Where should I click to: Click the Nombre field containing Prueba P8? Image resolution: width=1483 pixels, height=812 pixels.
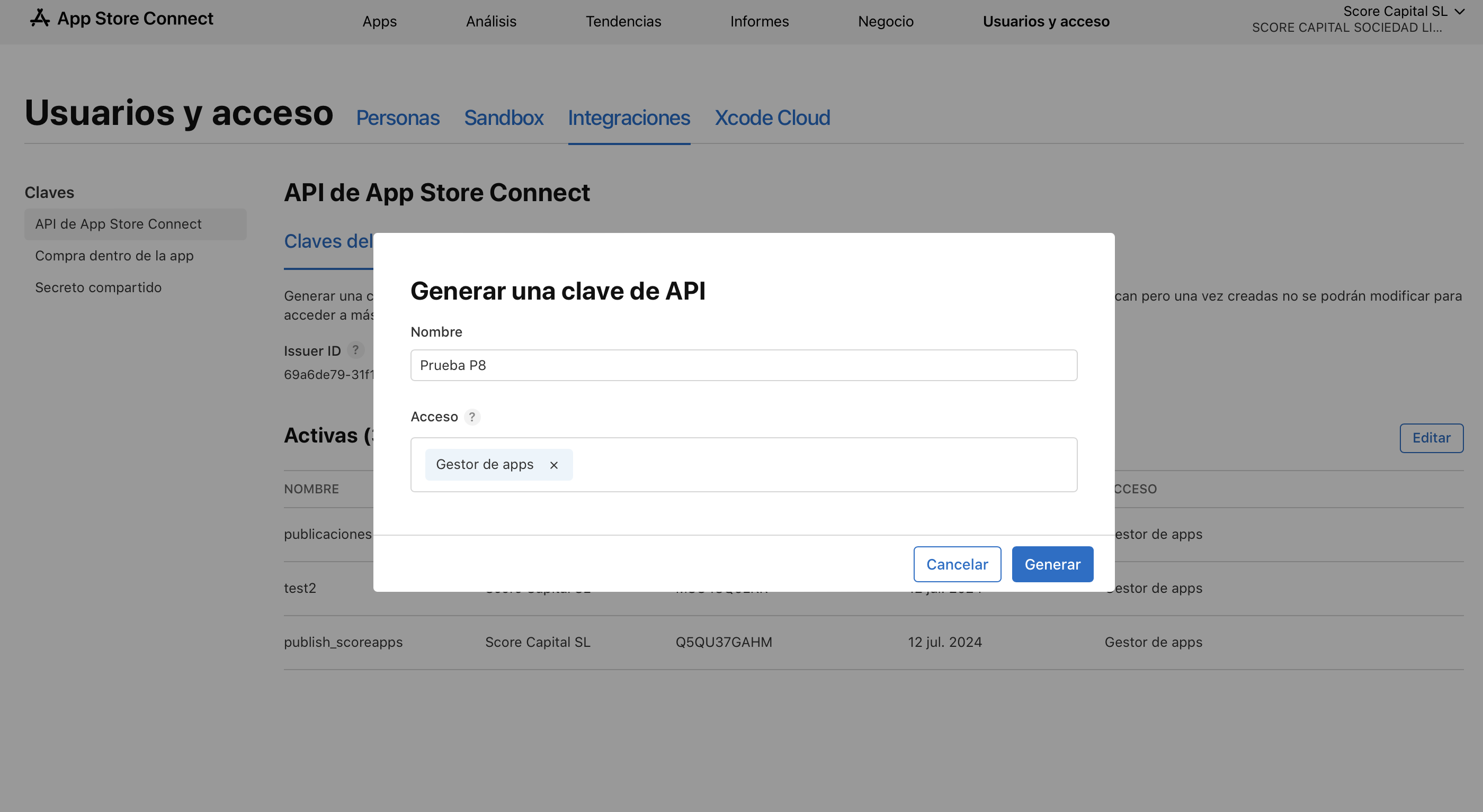[x=744, y=365]
